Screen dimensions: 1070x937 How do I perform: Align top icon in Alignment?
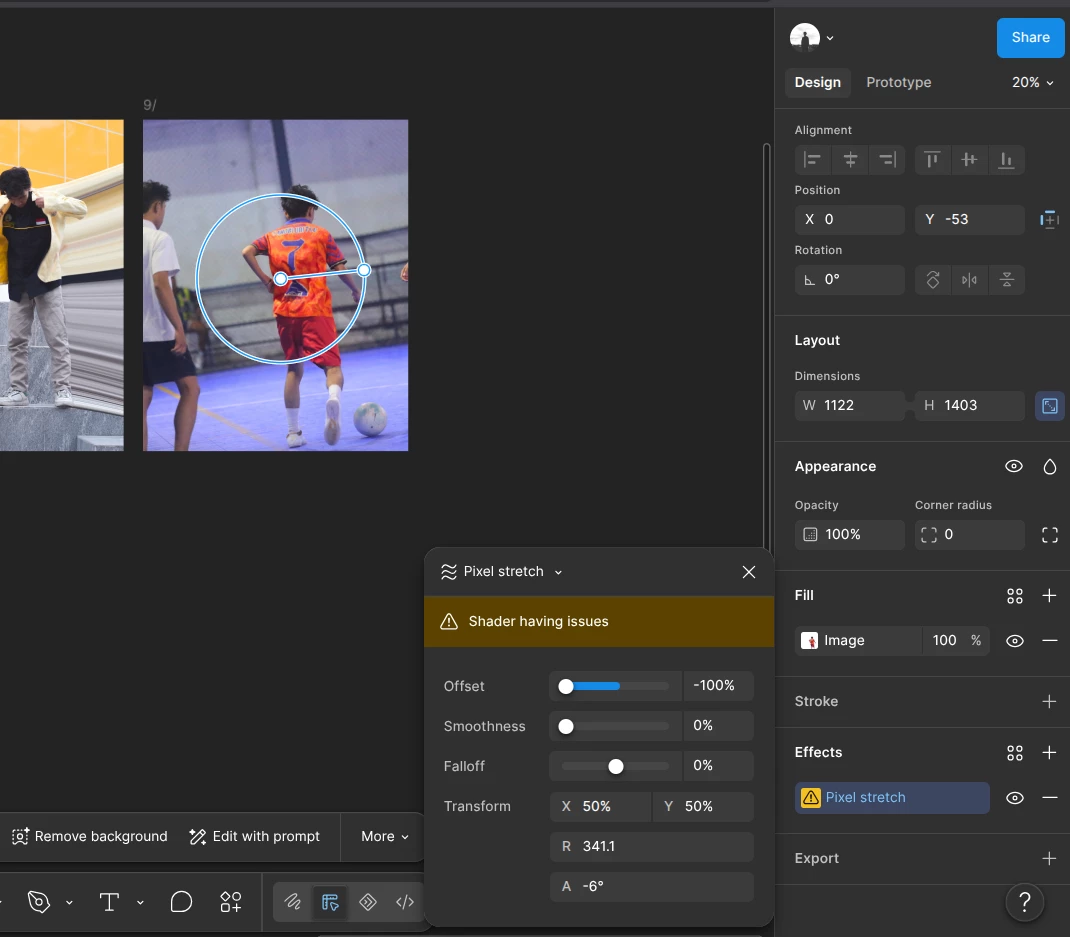(x=932, y=160)
